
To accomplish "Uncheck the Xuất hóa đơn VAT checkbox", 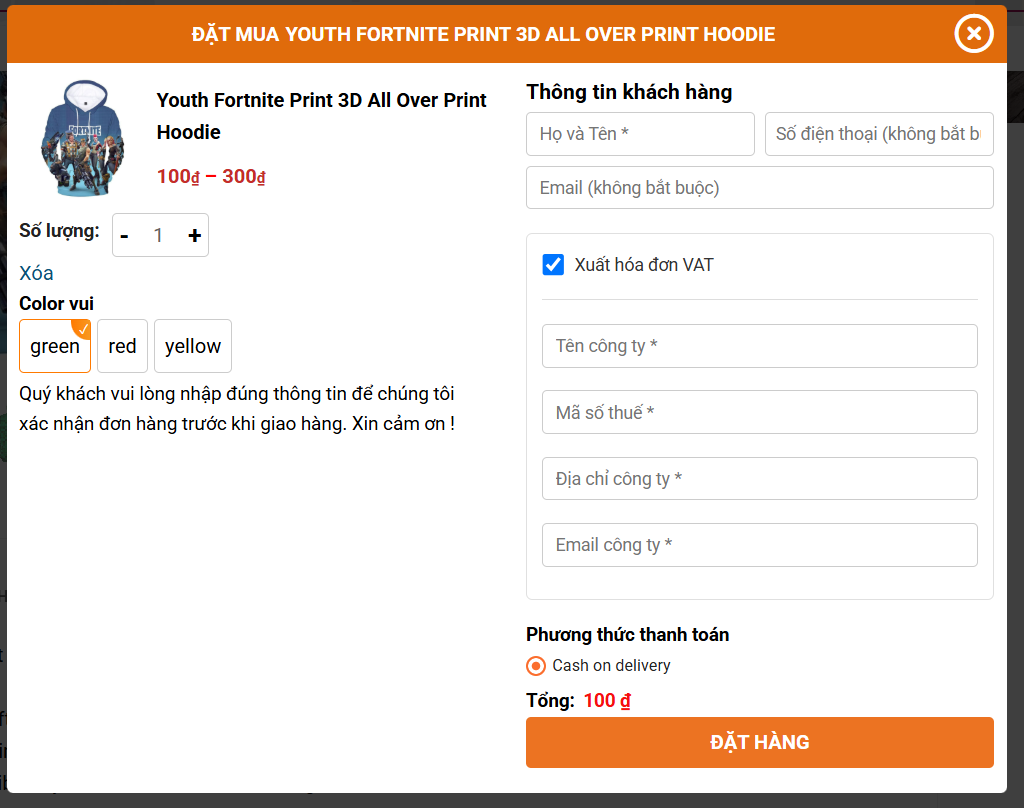I will pyautogui.click(x=553, y=264).
